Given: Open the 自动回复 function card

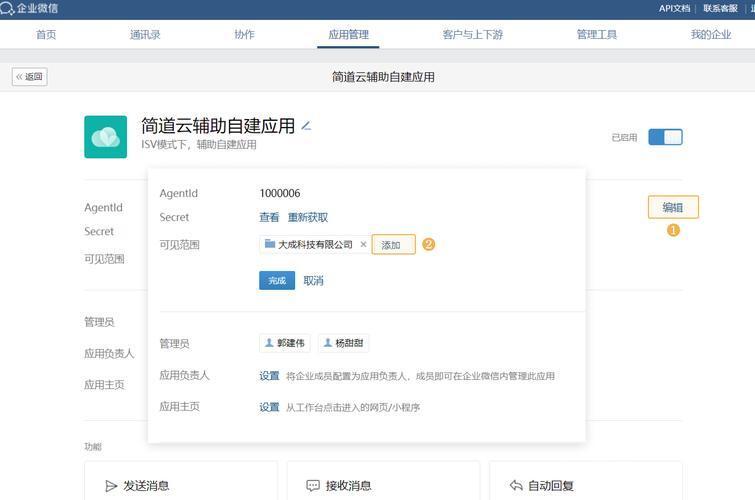Looking at the screenshot, I should pyautogui.click(x=586, y=481).
